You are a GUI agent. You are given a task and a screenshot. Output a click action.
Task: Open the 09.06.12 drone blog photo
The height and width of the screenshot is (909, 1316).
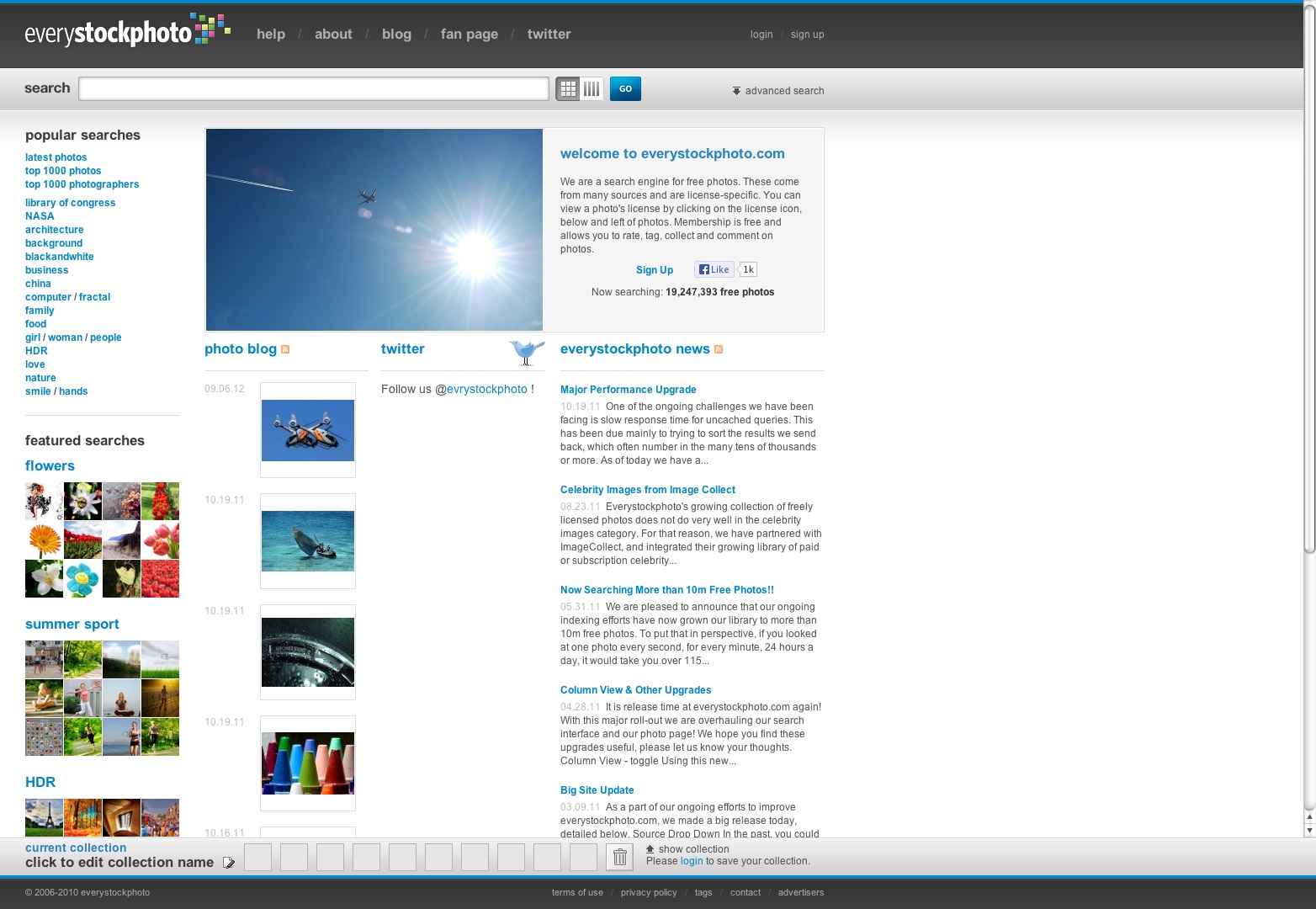pyautogui.click(x=308, y=430)
